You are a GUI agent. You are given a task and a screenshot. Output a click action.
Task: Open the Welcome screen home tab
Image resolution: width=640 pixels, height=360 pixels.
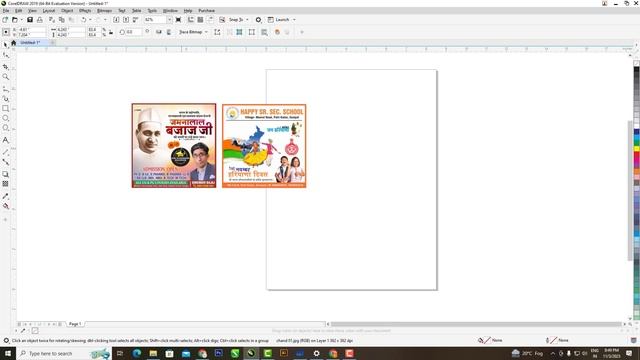[13, 42]
